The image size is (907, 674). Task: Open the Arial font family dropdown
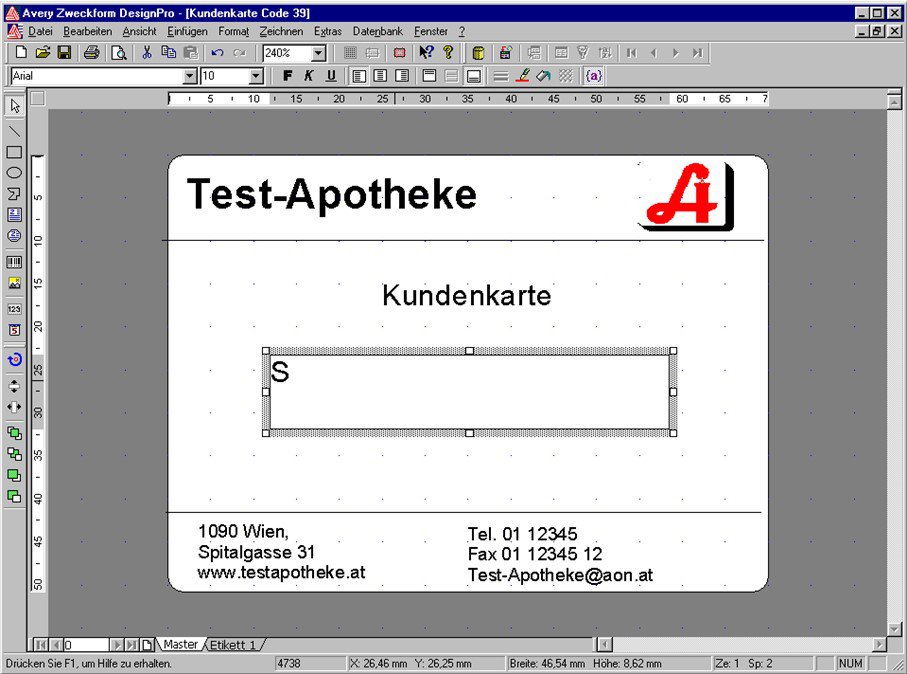tap(190, 75)
